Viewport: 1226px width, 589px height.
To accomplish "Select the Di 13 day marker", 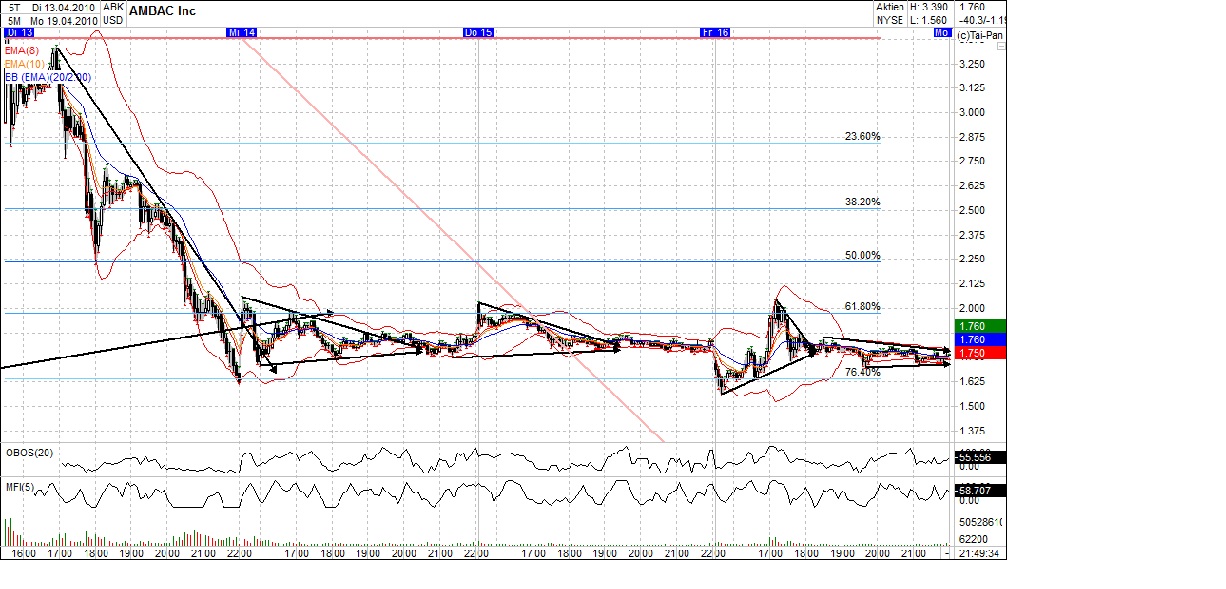I will coord(19,33).
